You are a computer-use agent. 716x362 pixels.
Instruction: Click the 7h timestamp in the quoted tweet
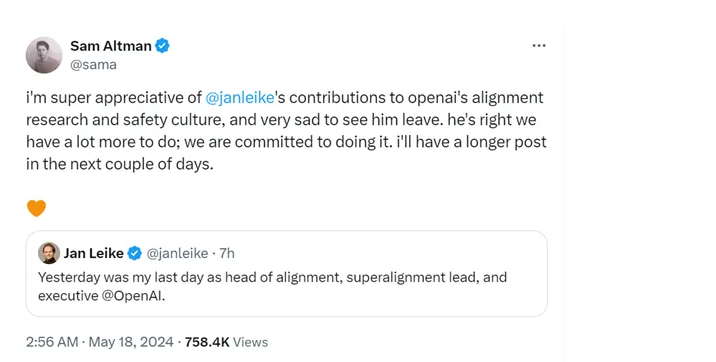pyautogui.click(x=227, y=253)
